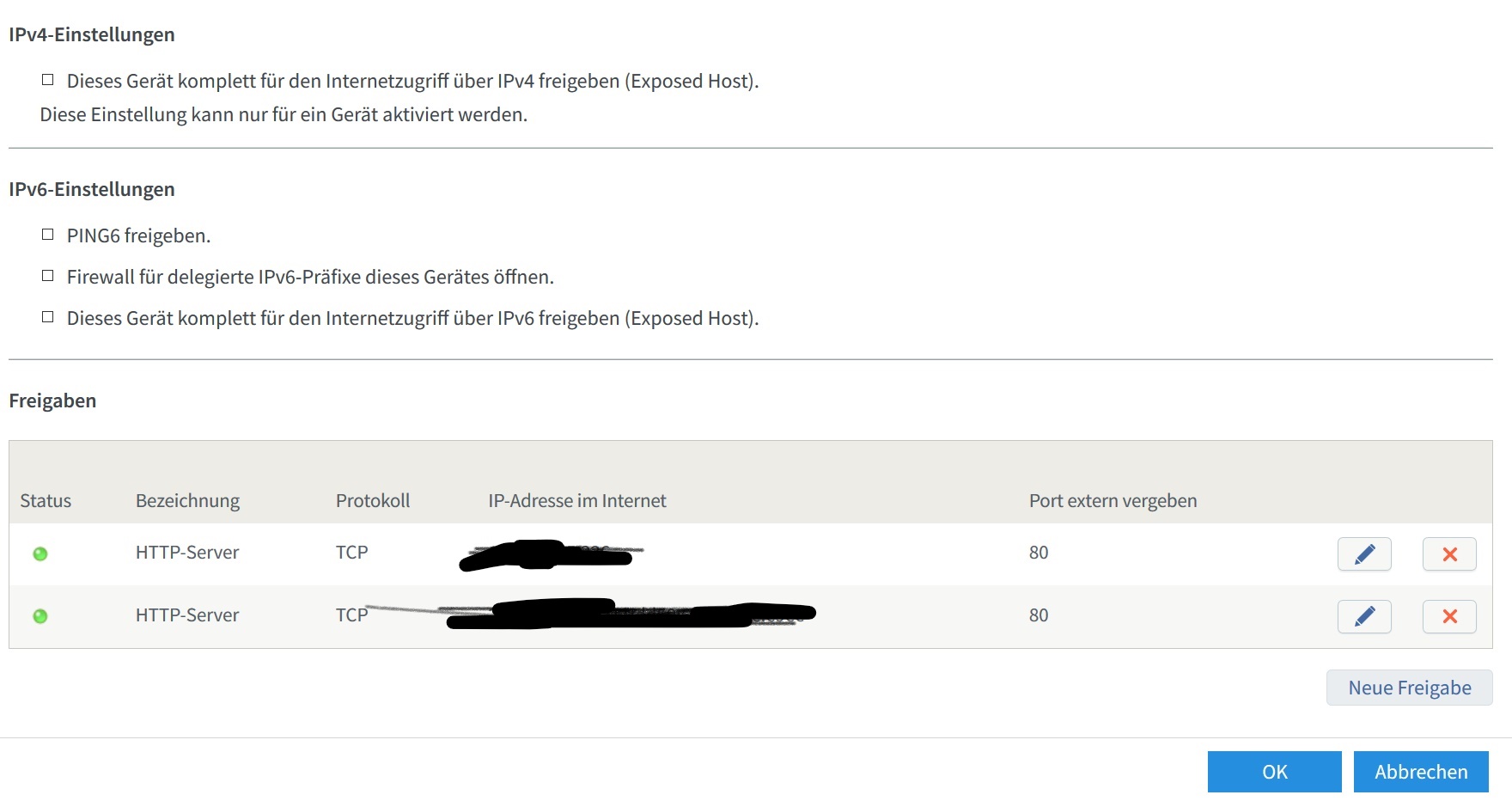Cancel with the Abbrechen button
The height and width of the screenshot is (801, 1512).
pyautogui.click(x=1421, y=772)
